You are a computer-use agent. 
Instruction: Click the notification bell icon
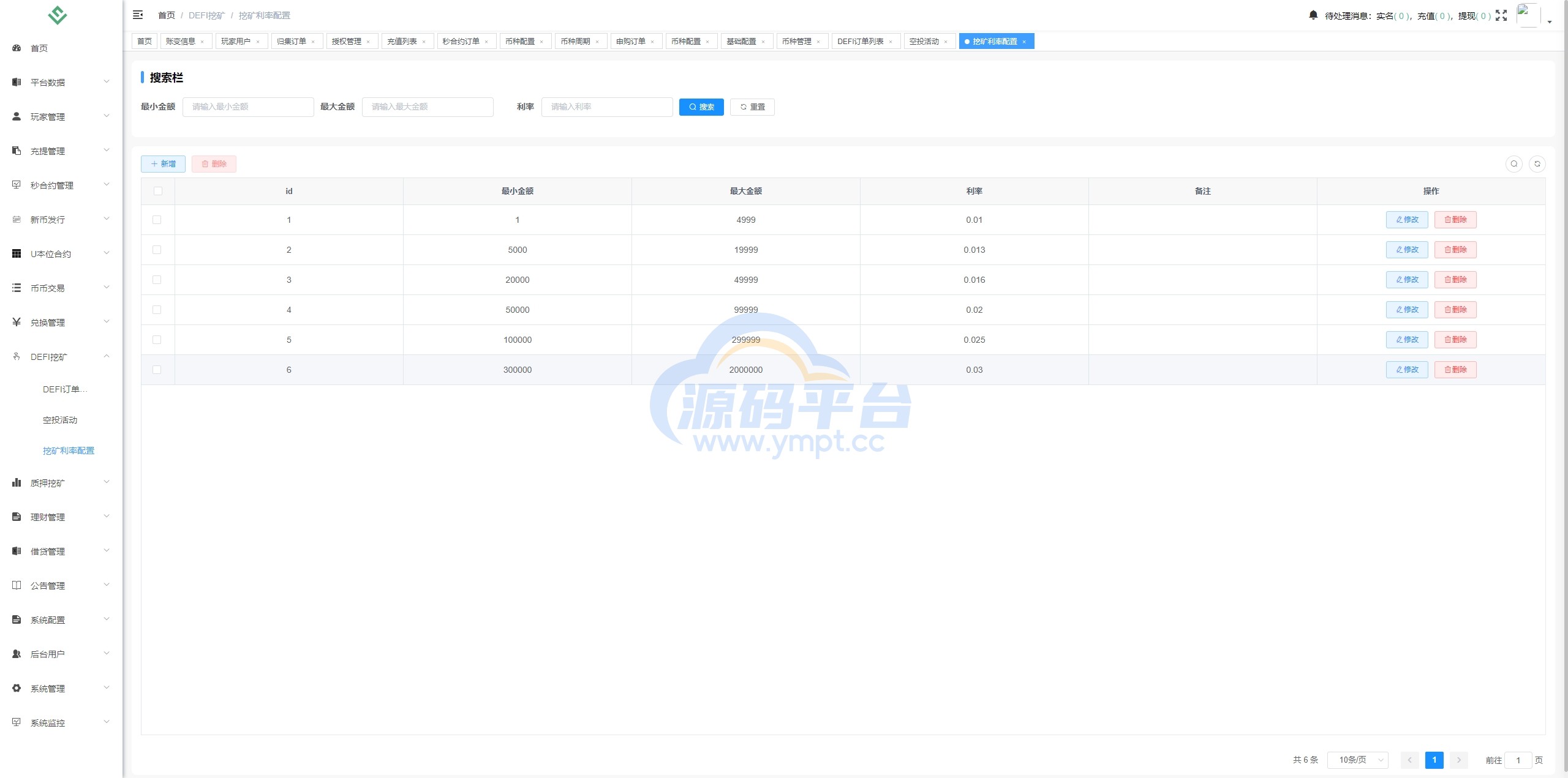click(1313, 15)
